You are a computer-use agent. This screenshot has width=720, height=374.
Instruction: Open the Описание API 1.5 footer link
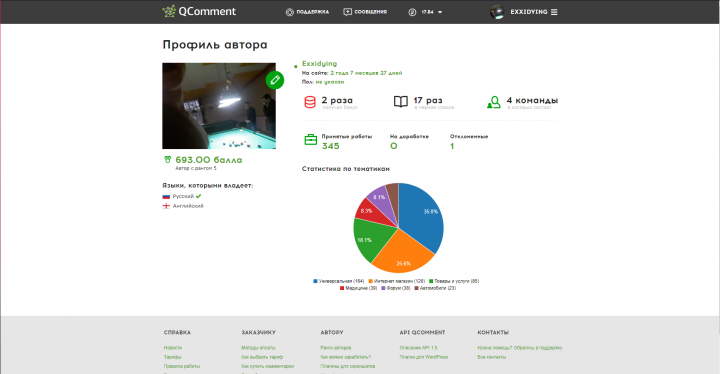pos(418,348)
